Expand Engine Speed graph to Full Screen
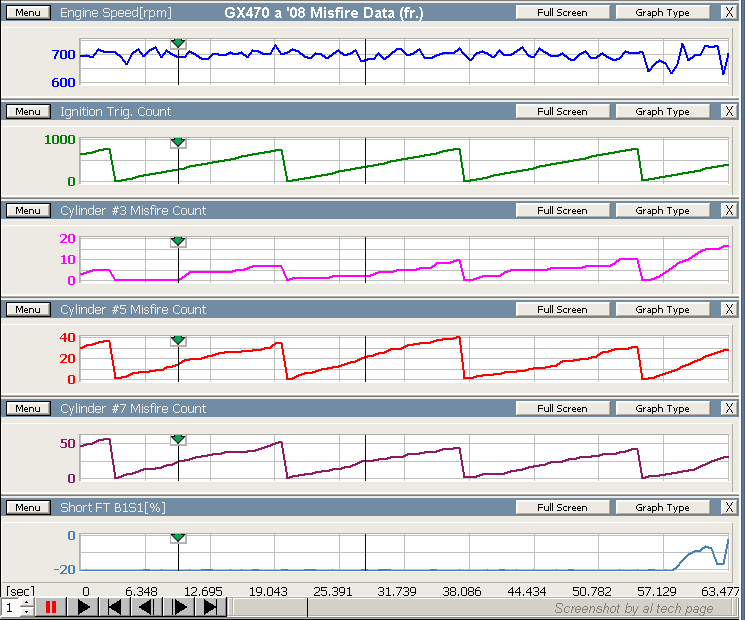The height and width of the screenshot is (620, 745). click(561, 13)
